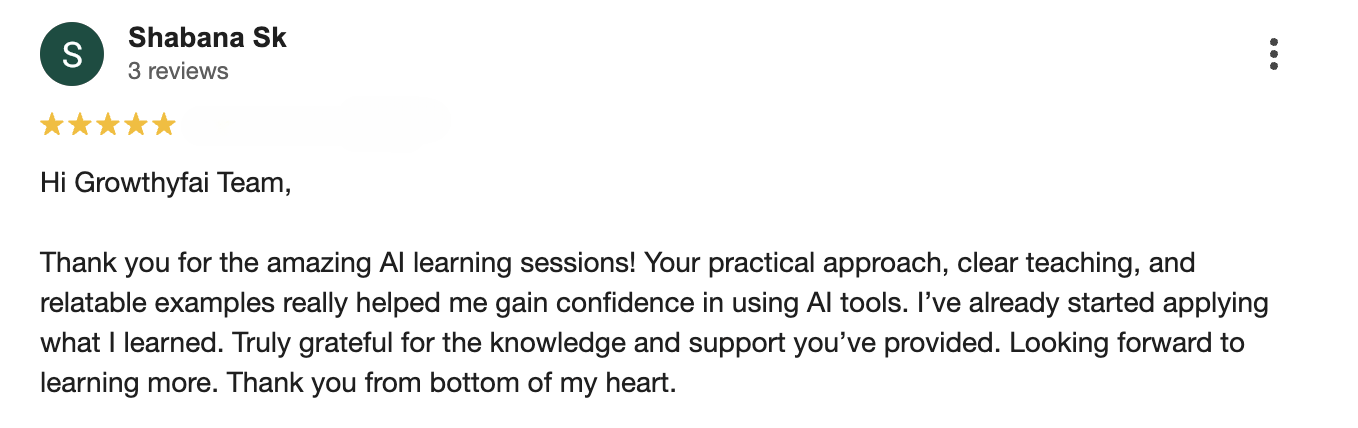Image resolution: width=1358 pixels, height=428 pixels.
Task: Click the greeting "Hi Growthyfai Team,"
Action: click(166, 184)
